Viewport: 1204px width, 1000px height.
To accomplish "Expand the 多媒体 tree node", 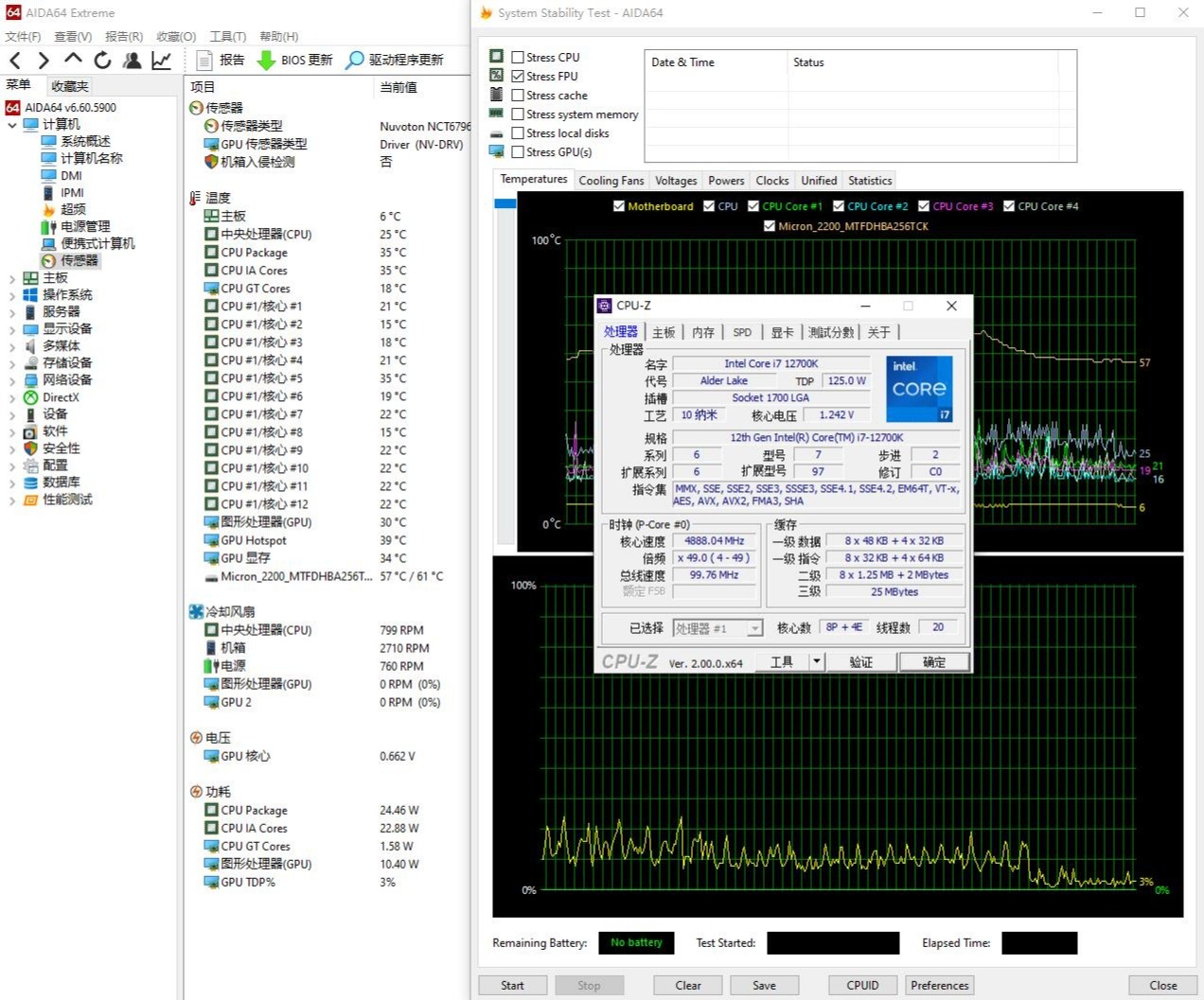I will (11, 346).
